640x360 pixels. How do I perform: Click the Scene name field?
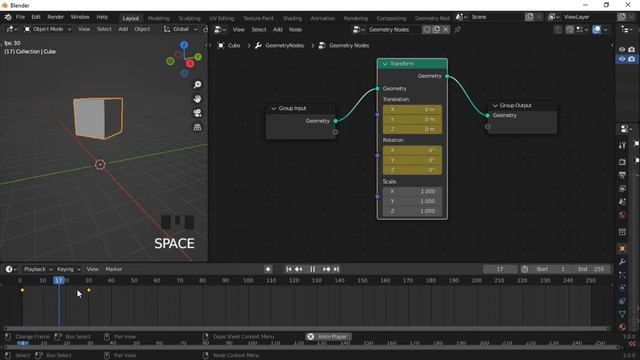496,17
